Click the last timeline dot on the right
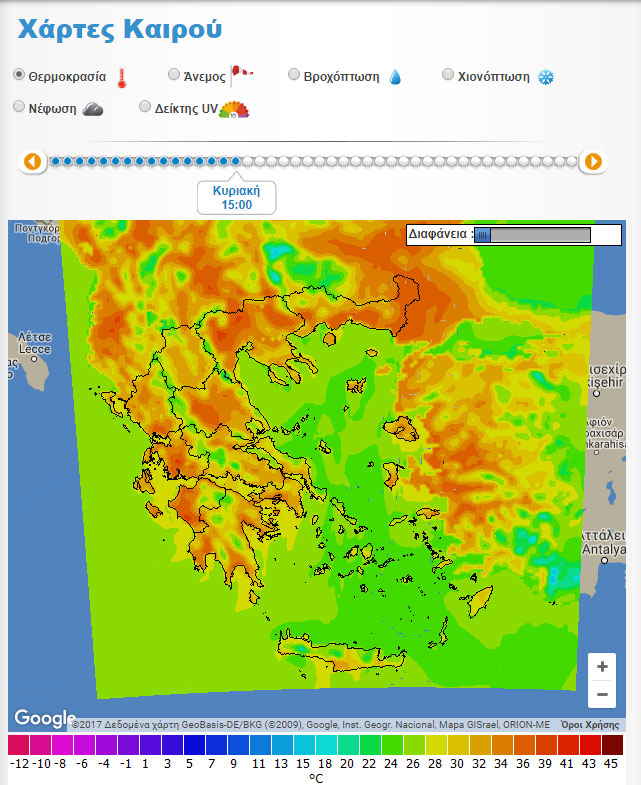Viewport: 641px width, 785px height. pos(571,161)
